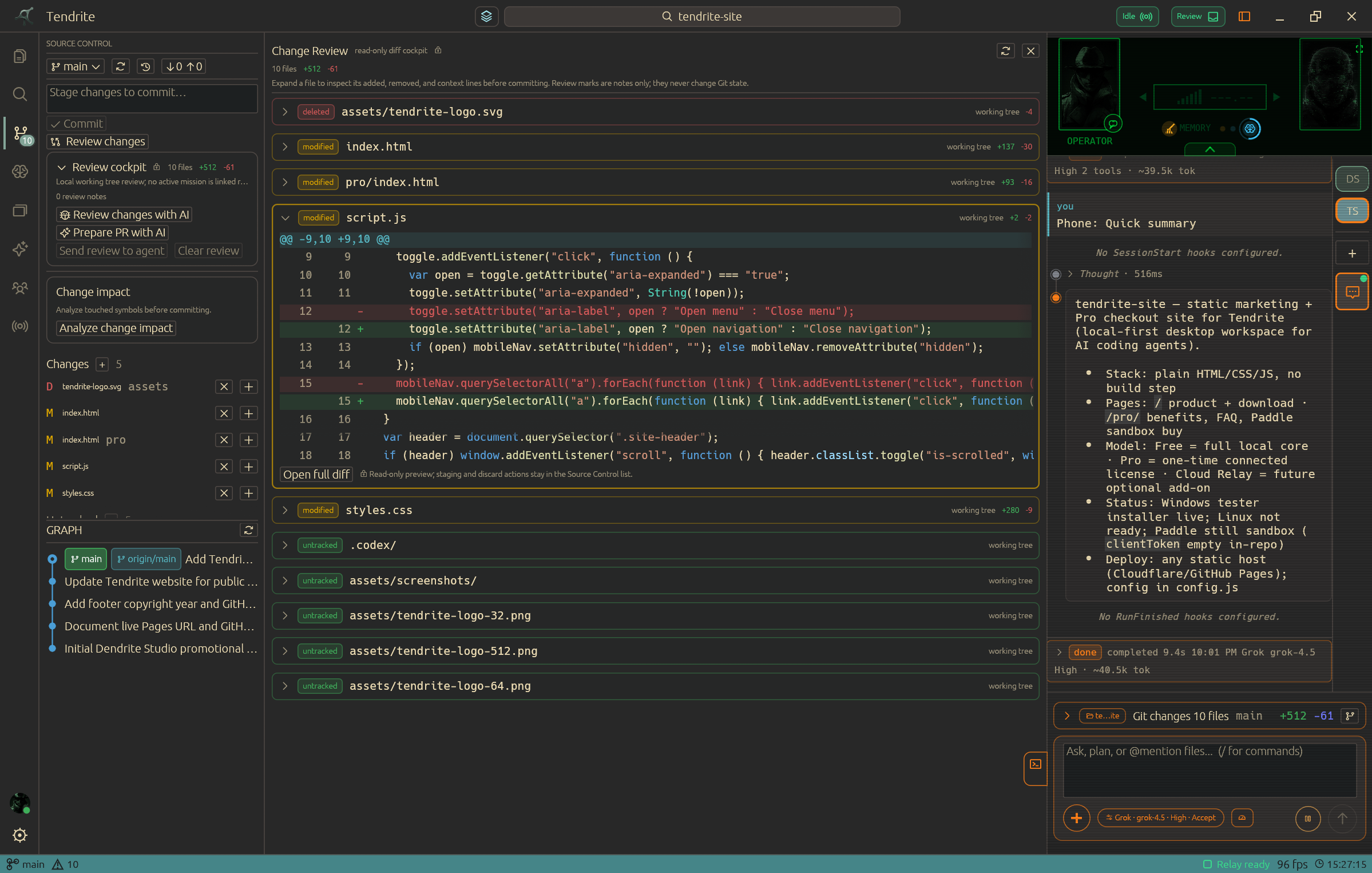
Task: Open the Grok grok-4.5 High Accept selector
Action: (1160, 818)
